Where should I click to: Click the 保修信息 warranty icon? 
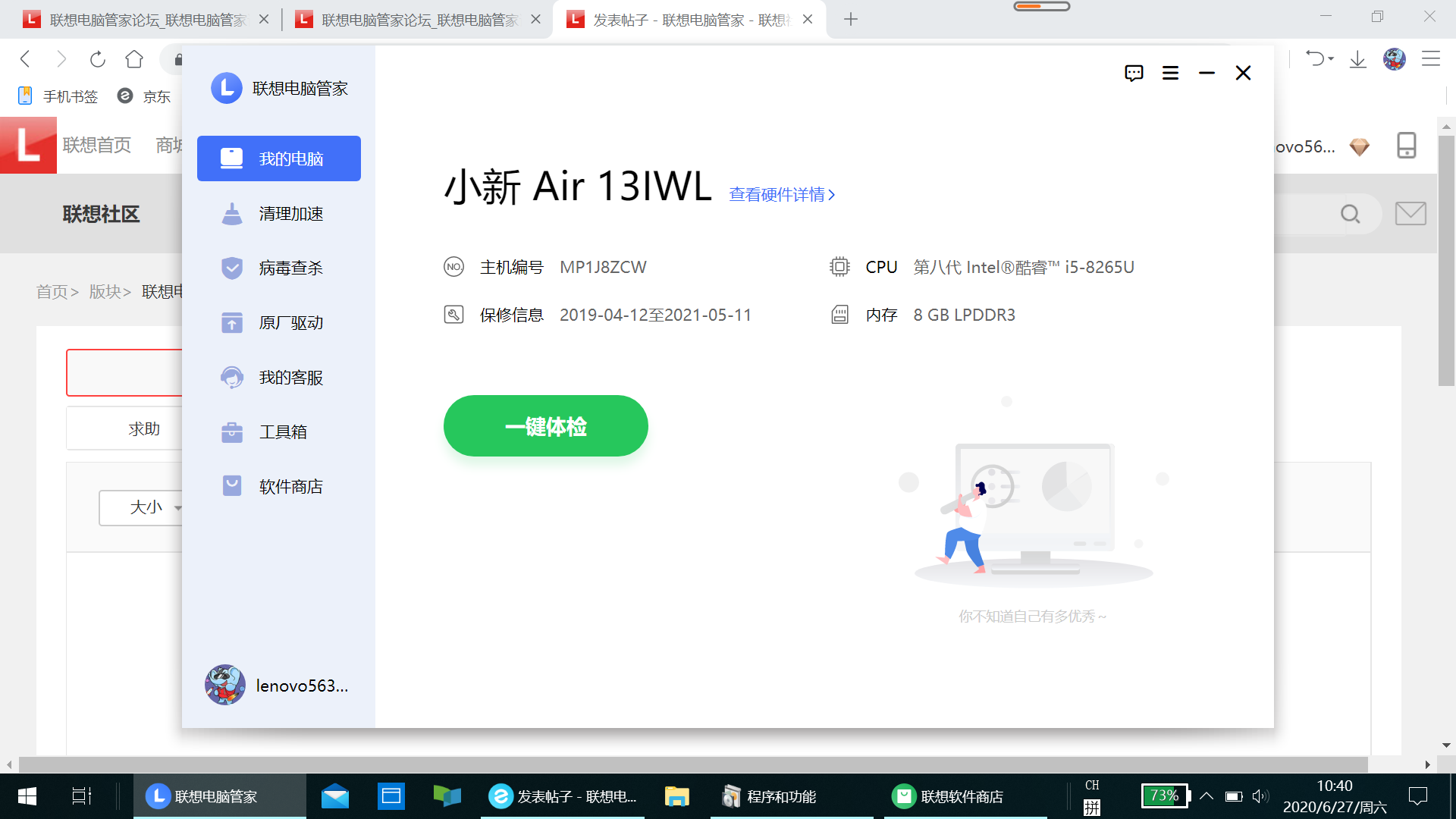453,315
